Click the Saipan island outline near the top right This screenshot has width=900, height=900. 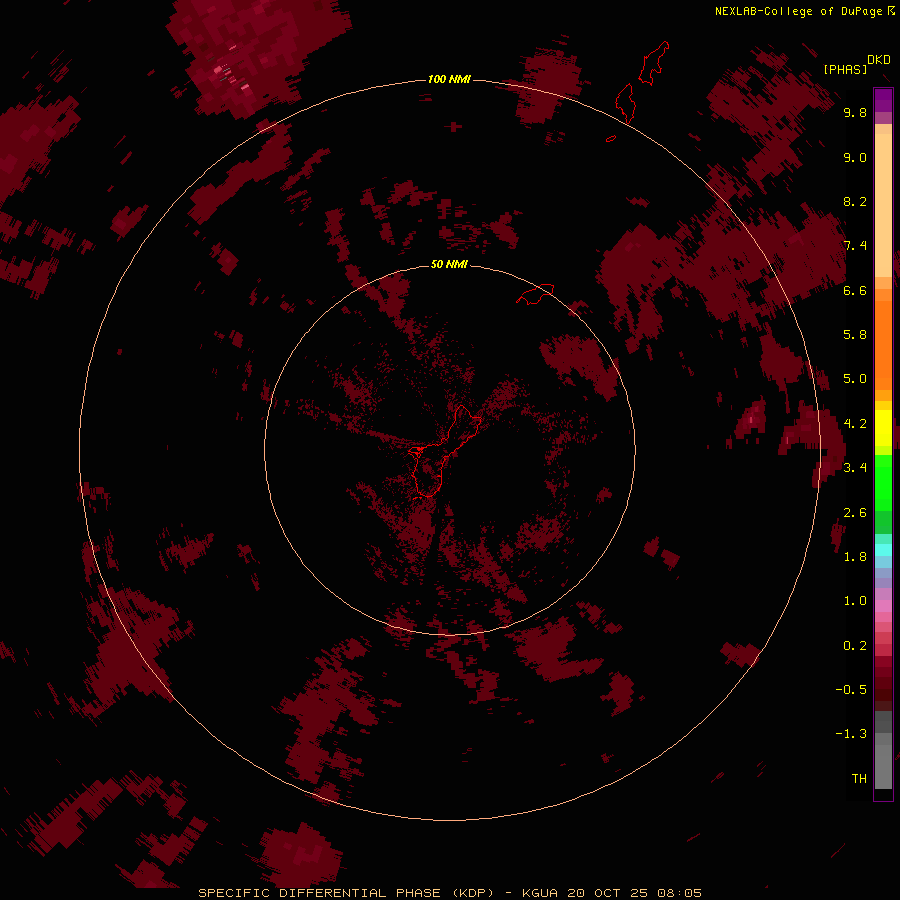(x=654, y=63)
